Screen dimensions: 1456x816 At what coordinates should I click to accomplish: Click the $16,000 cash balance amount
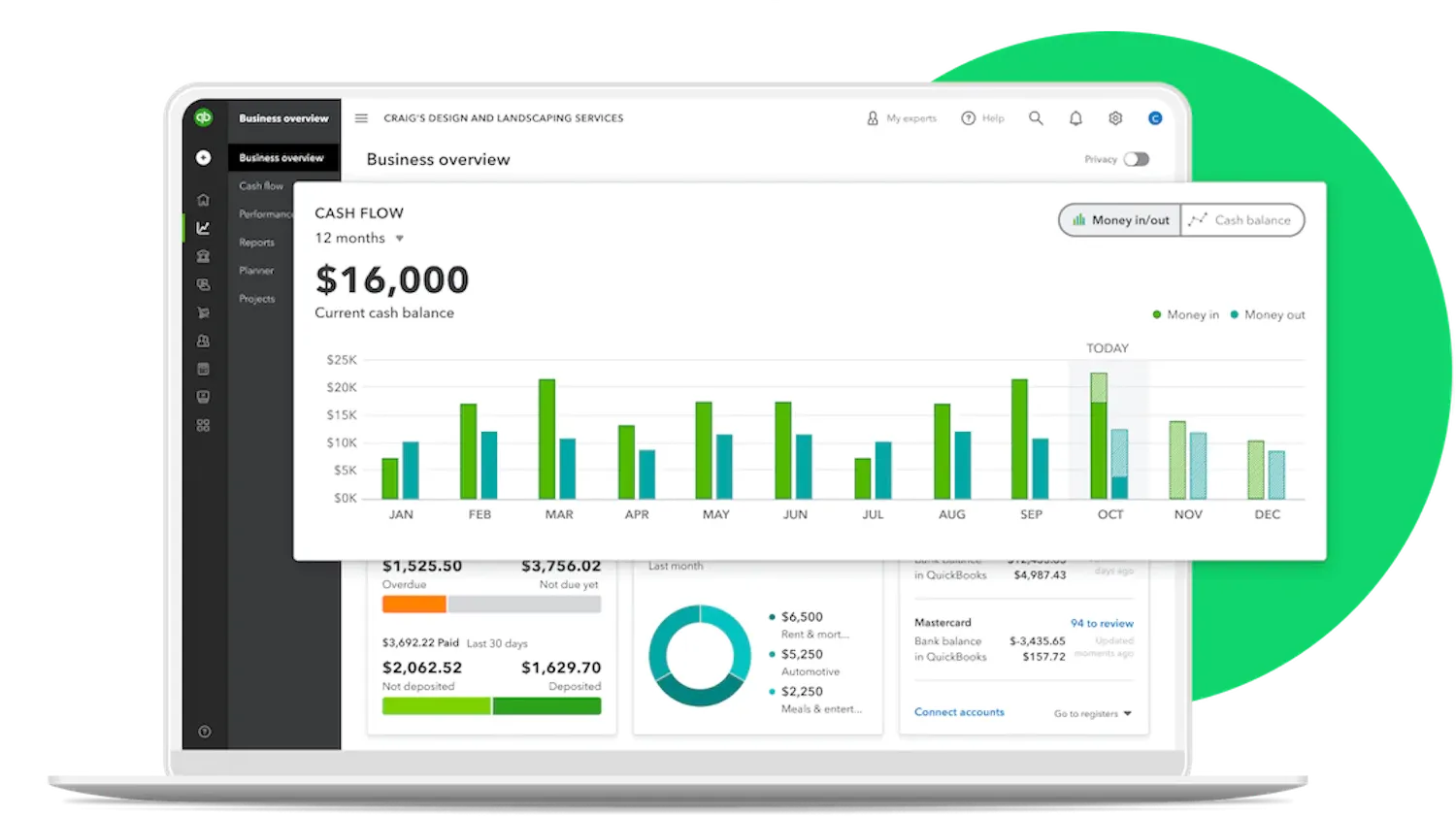(x=392, y=280)
